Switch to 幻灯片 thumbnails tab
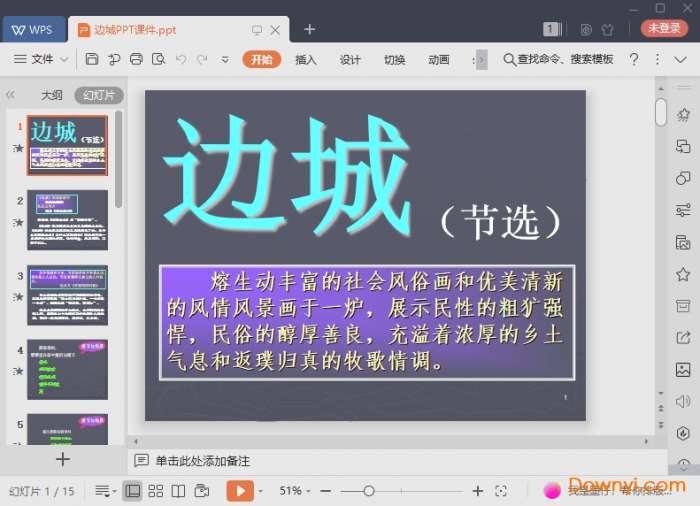This screenshot has width=700, height=506. click(x=99, y=95)
